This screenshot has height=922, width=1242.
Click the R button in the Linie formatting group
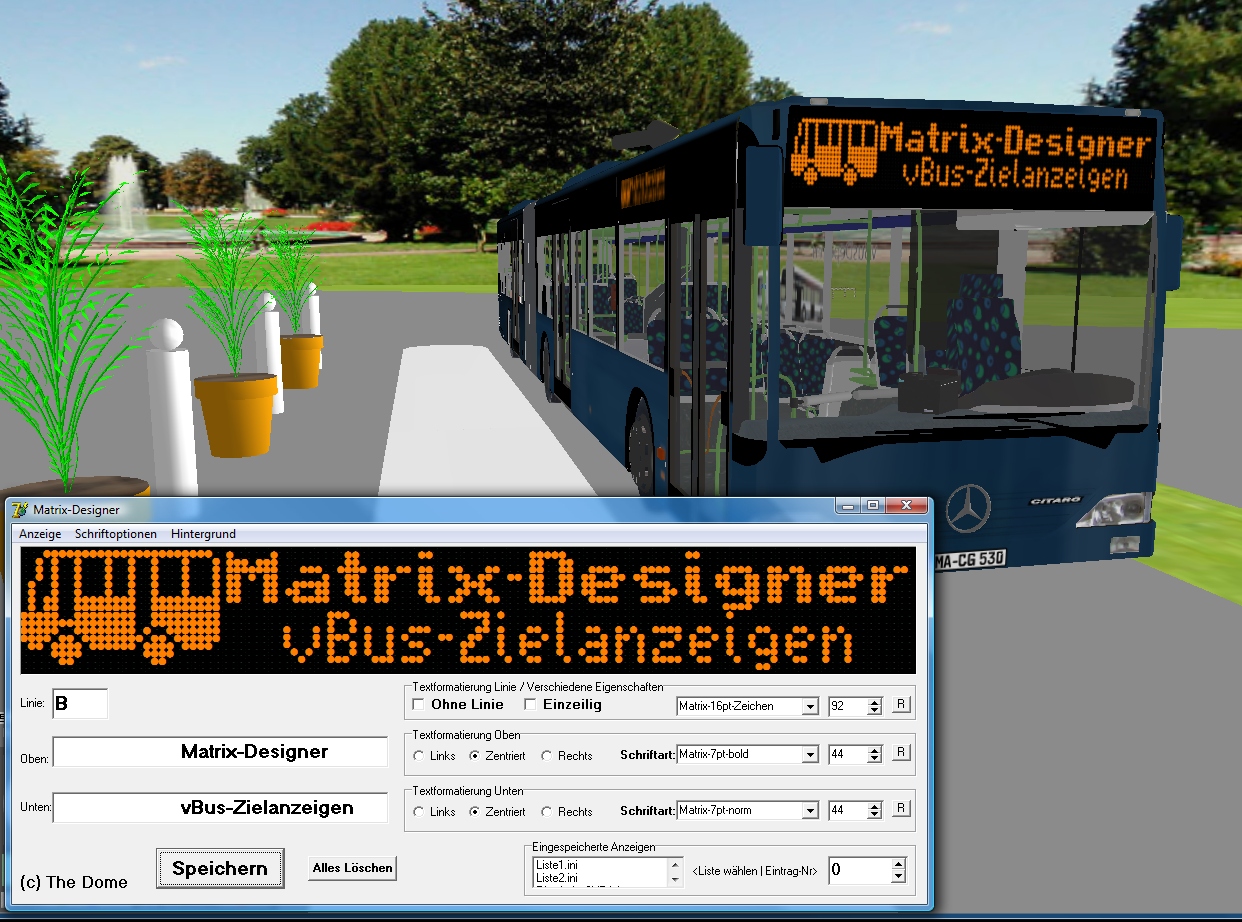(x=900, y=705)
